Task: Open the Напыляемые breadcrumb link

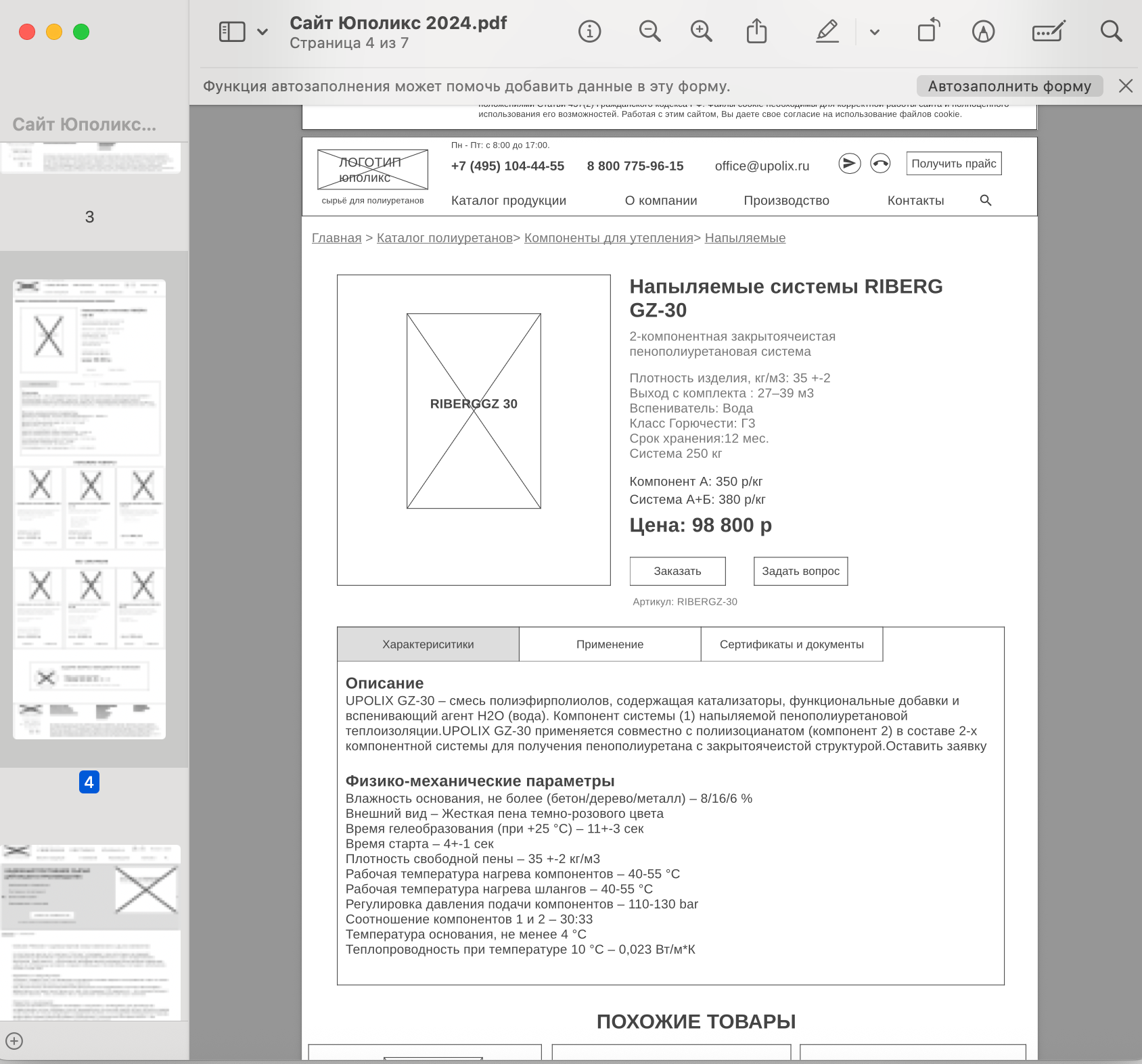Action: (x=745, y=238)
